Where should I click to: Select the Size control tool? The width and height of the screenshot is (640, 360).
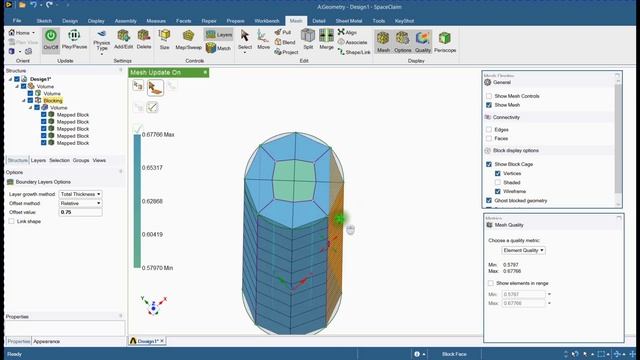tap(164, 39)
